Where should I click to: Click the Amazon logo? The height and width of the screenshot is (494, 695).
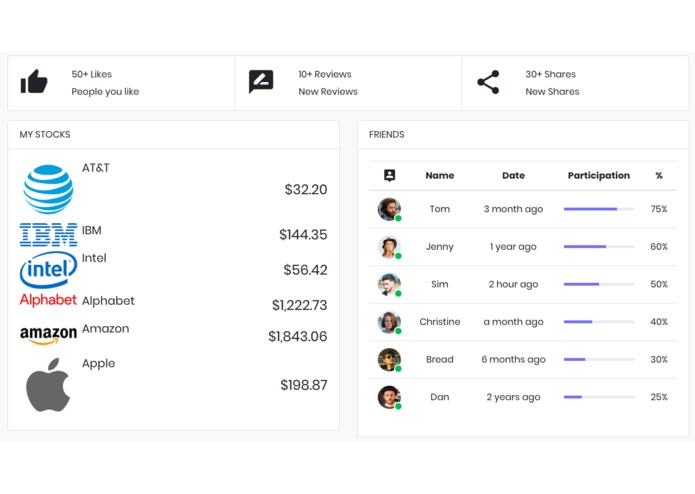[48, 335]
